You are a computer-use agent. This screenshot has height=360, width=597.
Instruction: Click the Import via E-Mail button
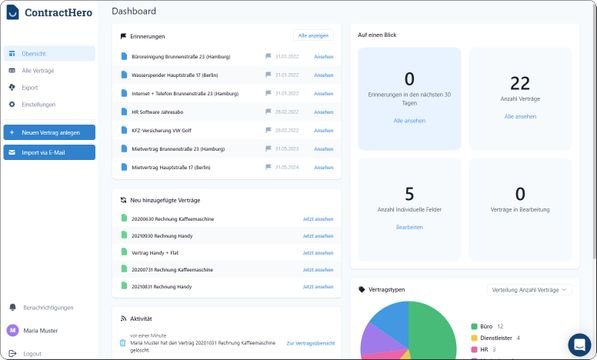point(49,152)
